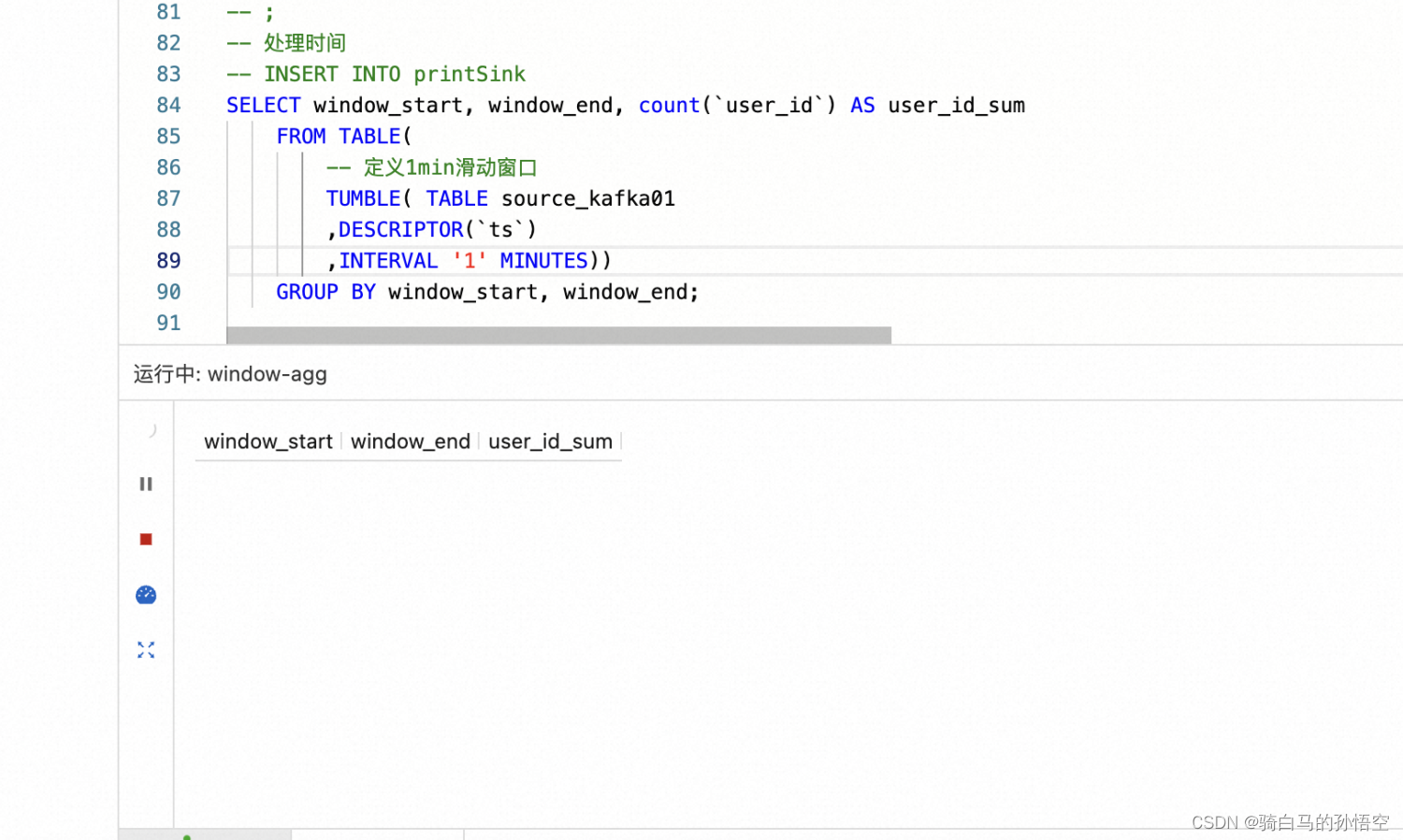Click the 处理时间 comment line
The height and width of the screenshot is (840, 1403).
286,43
